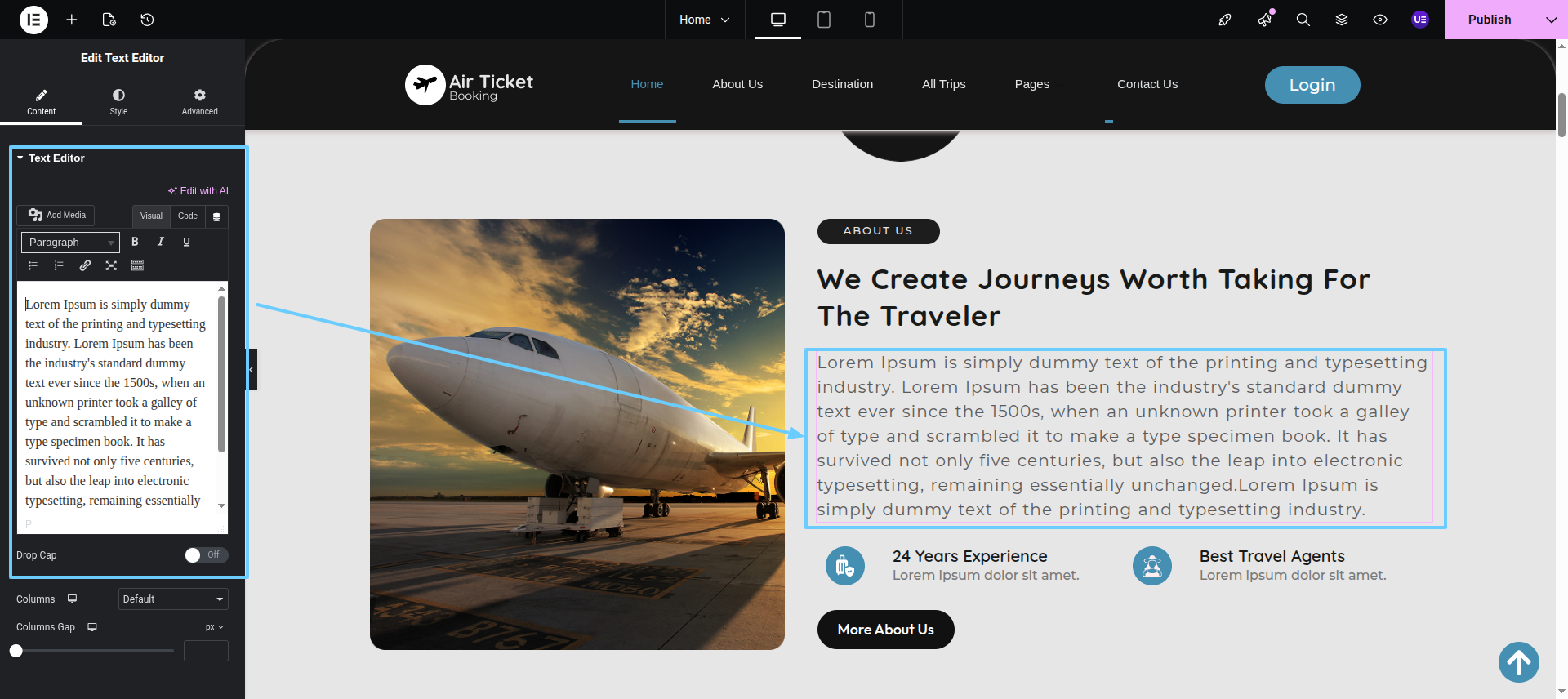Expand the Publish options arrow

click(1551, 20)
